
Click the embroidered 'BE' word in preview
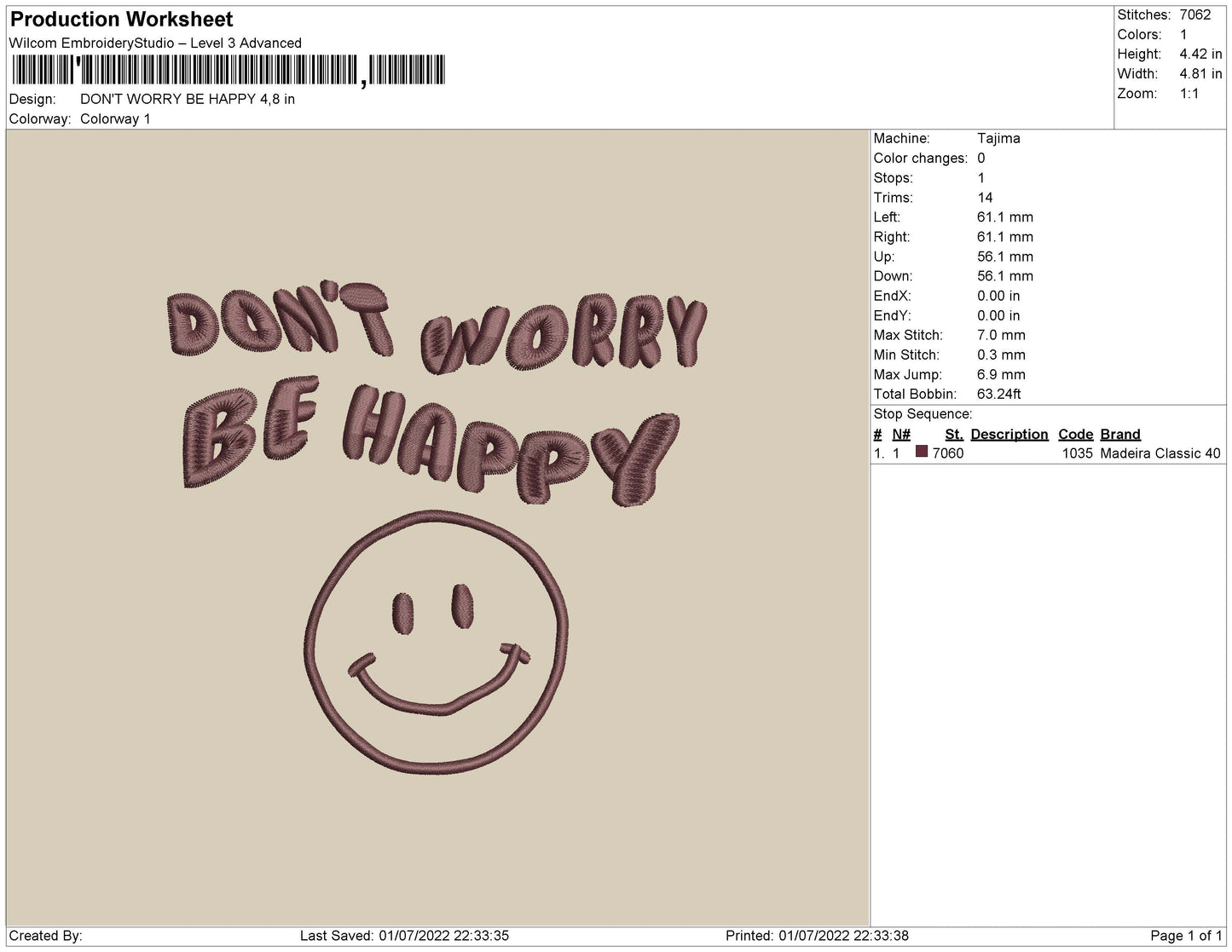click(x=252, y=433)
